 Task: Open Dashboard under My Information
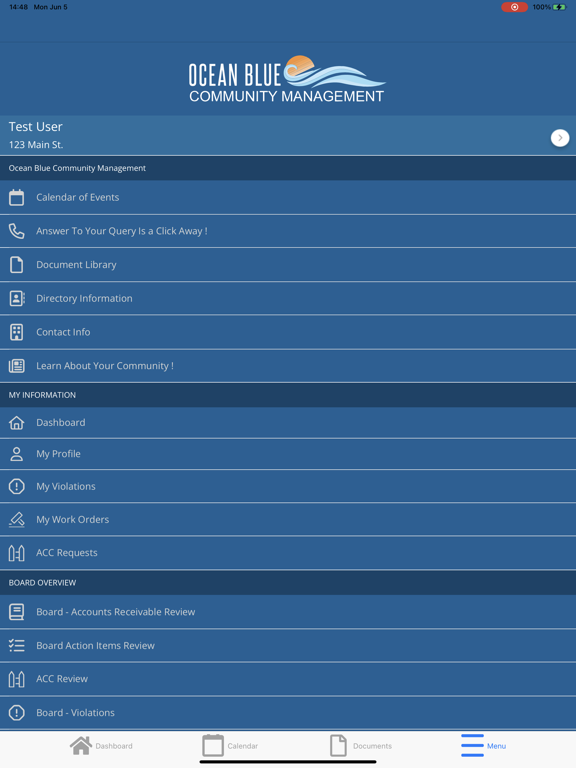pos(288,423)
